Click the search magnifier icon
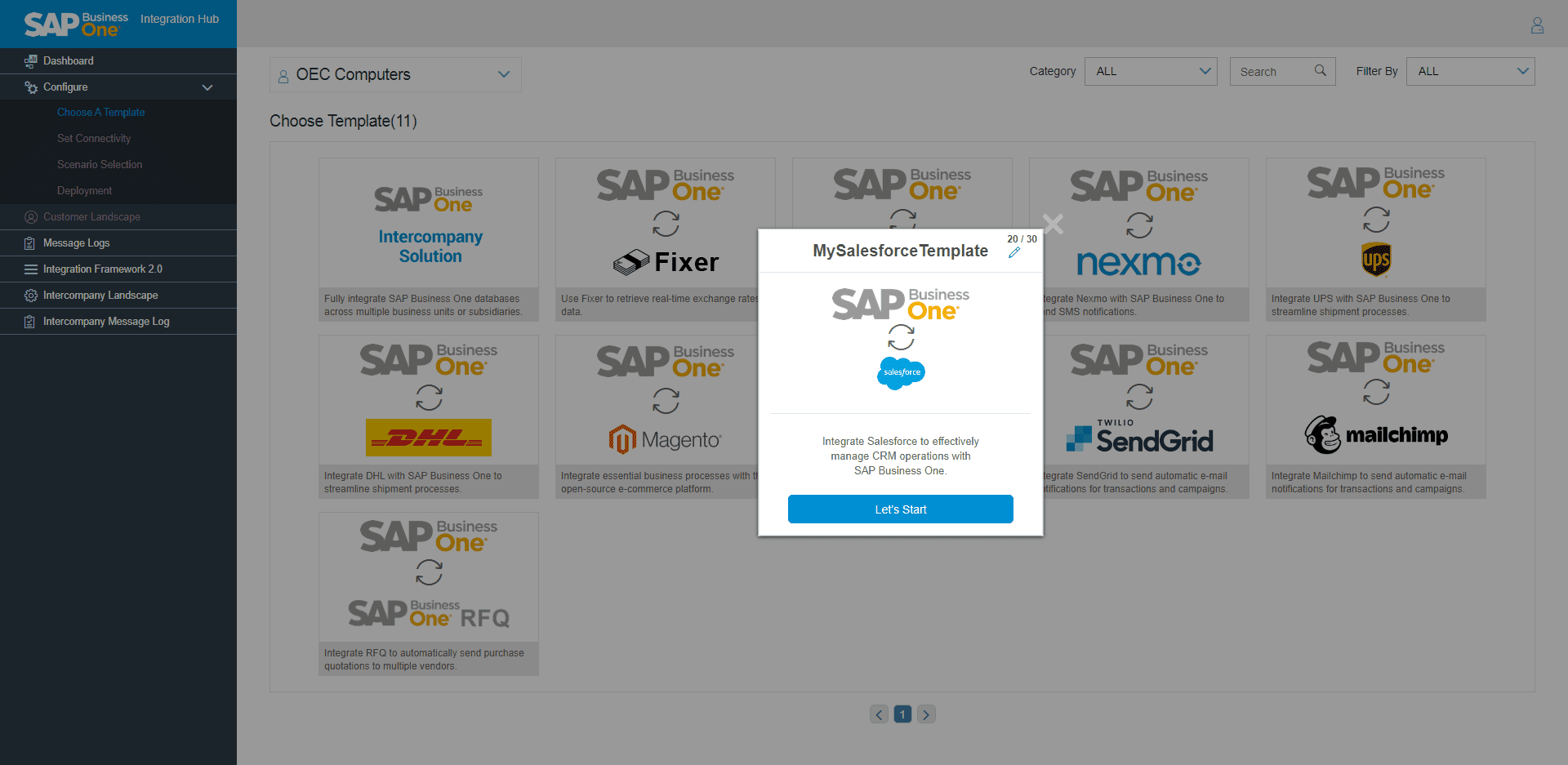Screen dimensions: 1568x765 click(x=1320, y=71)
